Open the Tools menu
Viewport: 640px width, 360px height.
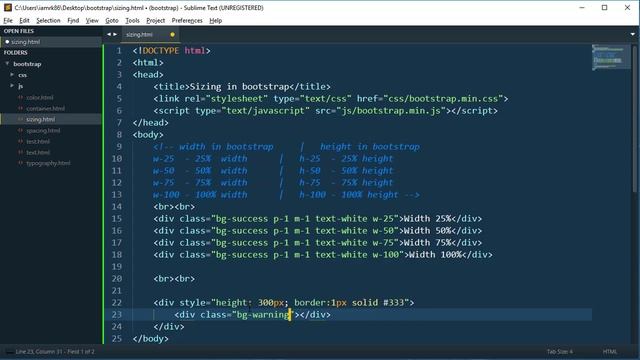[x=132, y=20]
